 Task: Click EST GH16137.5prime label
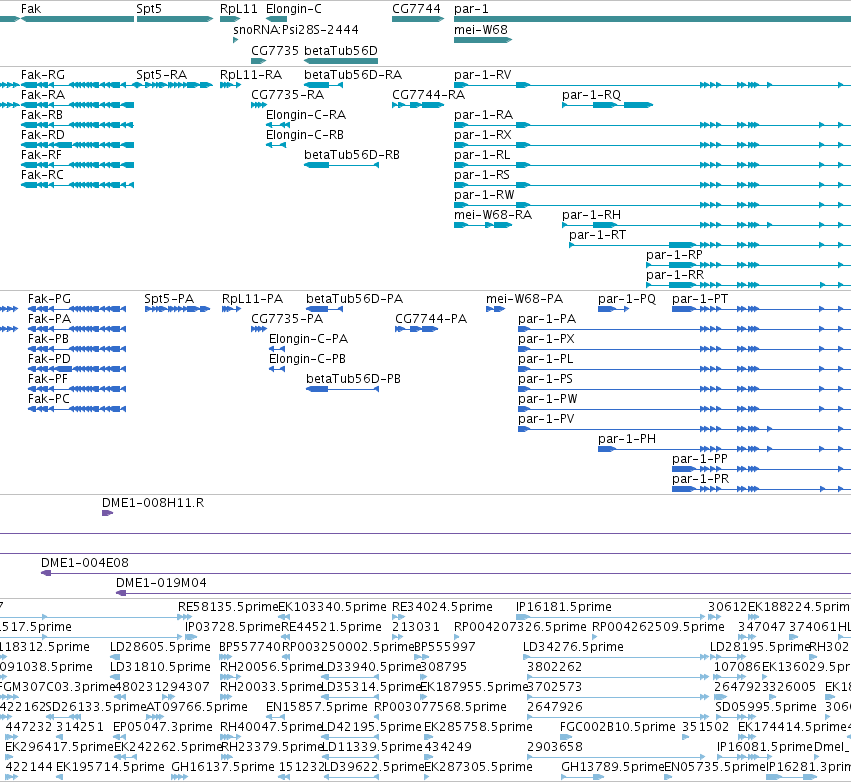click(223, 767)
